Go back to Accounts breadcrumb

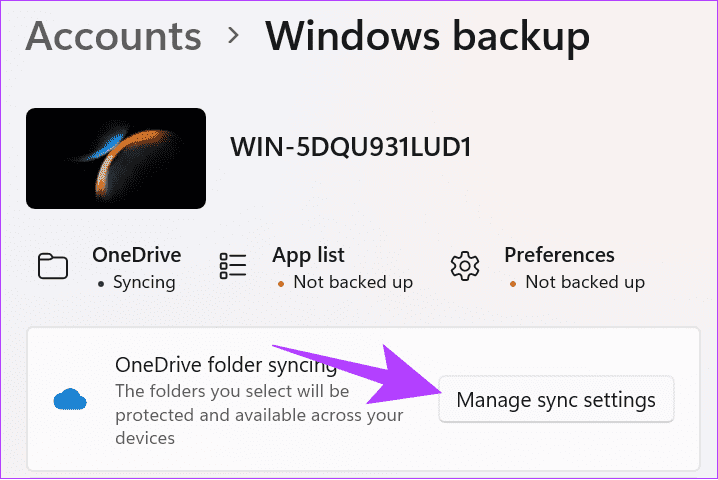(x=112, y=36)
